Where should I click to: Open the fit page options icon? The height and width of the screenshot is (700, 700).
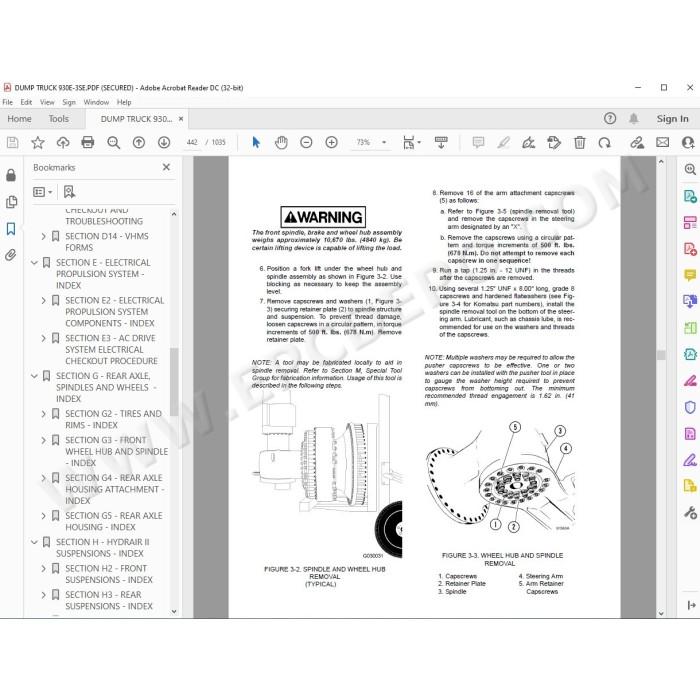coord(411,142)
